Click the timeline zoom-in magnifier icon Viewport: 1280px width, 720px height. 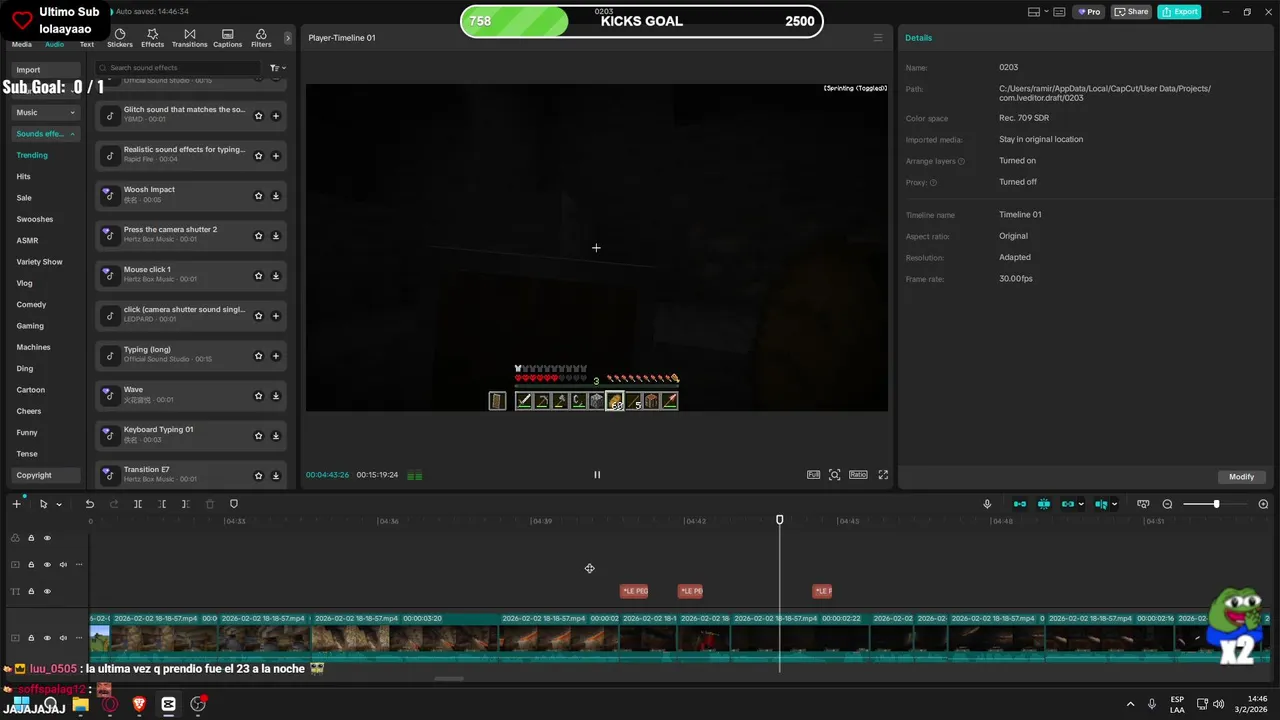point(1263,504)
